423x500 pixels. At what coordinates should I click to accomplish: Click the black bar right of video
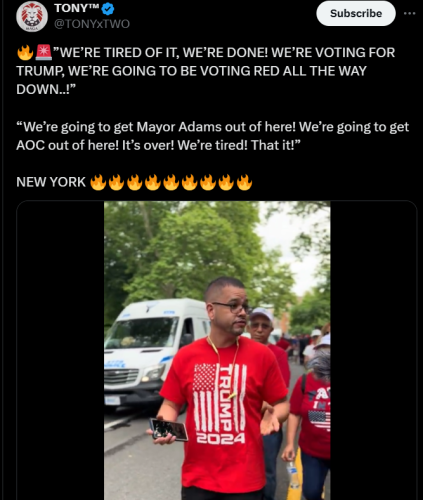373,350
